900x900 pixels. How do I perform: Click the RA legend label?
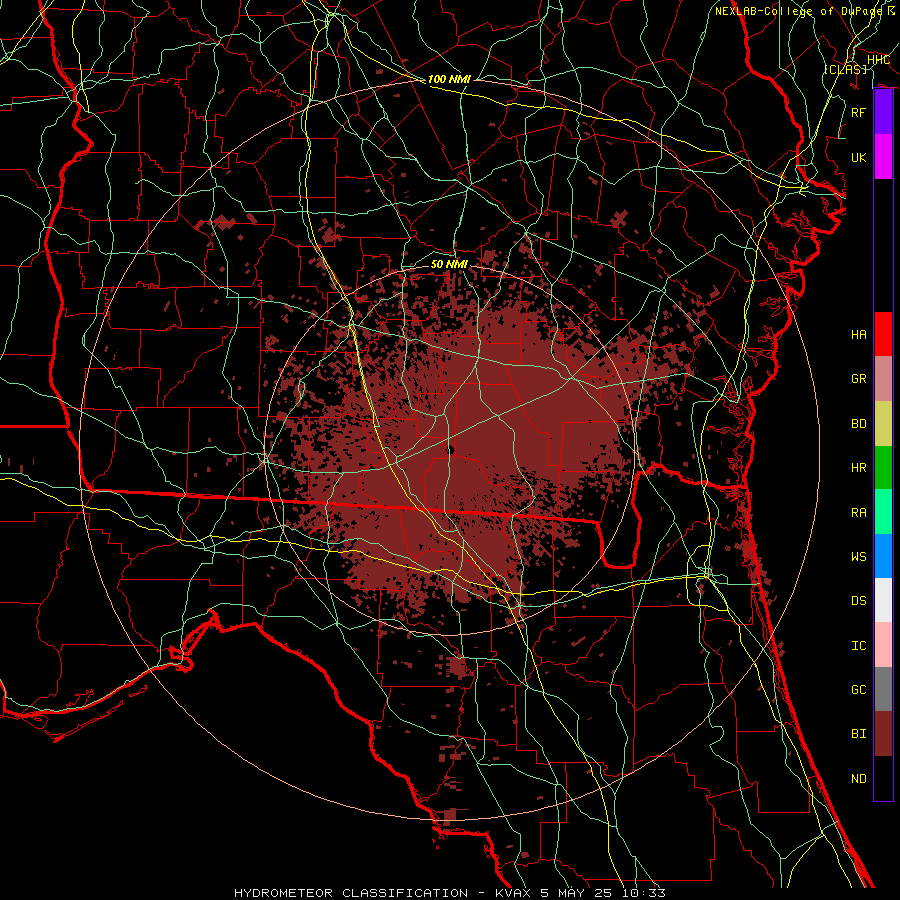[859, 513]
